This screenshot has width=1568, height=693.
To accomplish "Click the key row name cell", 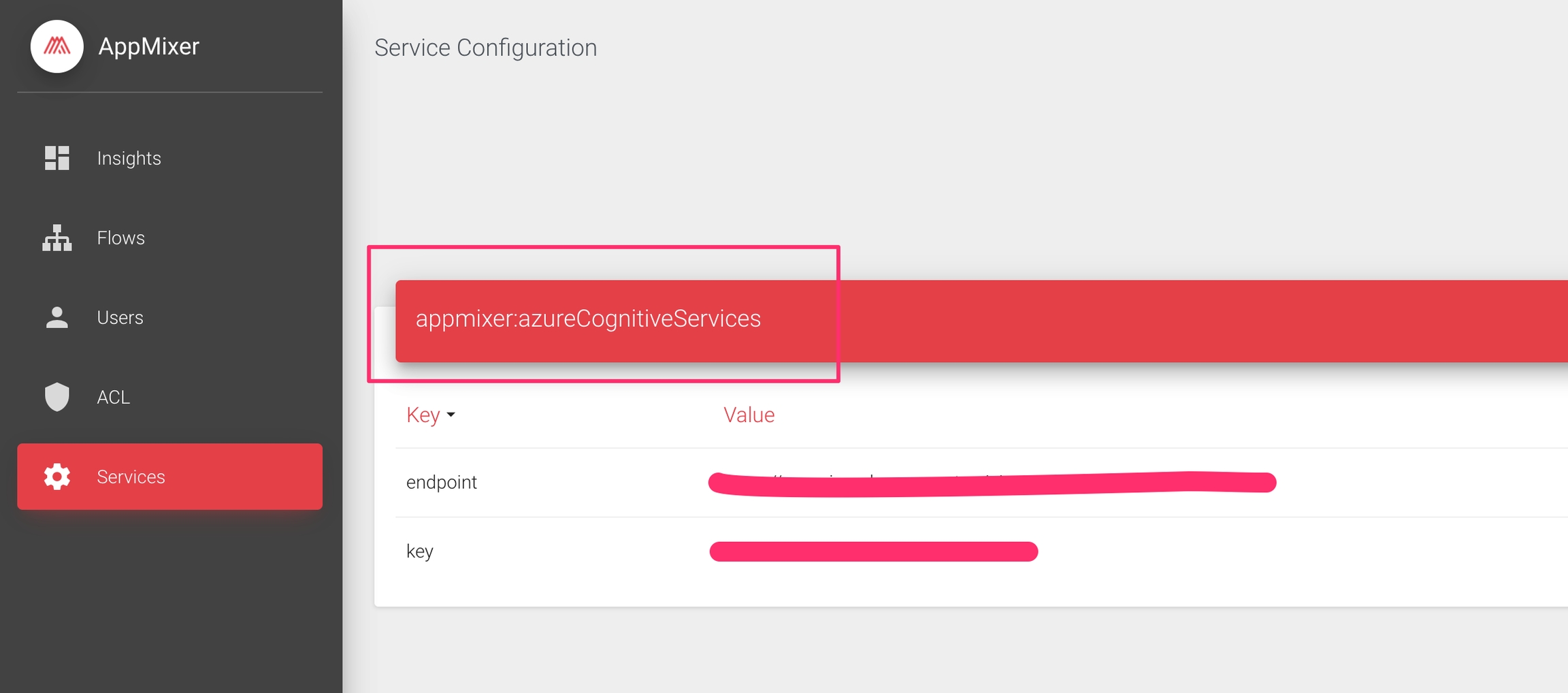I will tap(419, 551).
